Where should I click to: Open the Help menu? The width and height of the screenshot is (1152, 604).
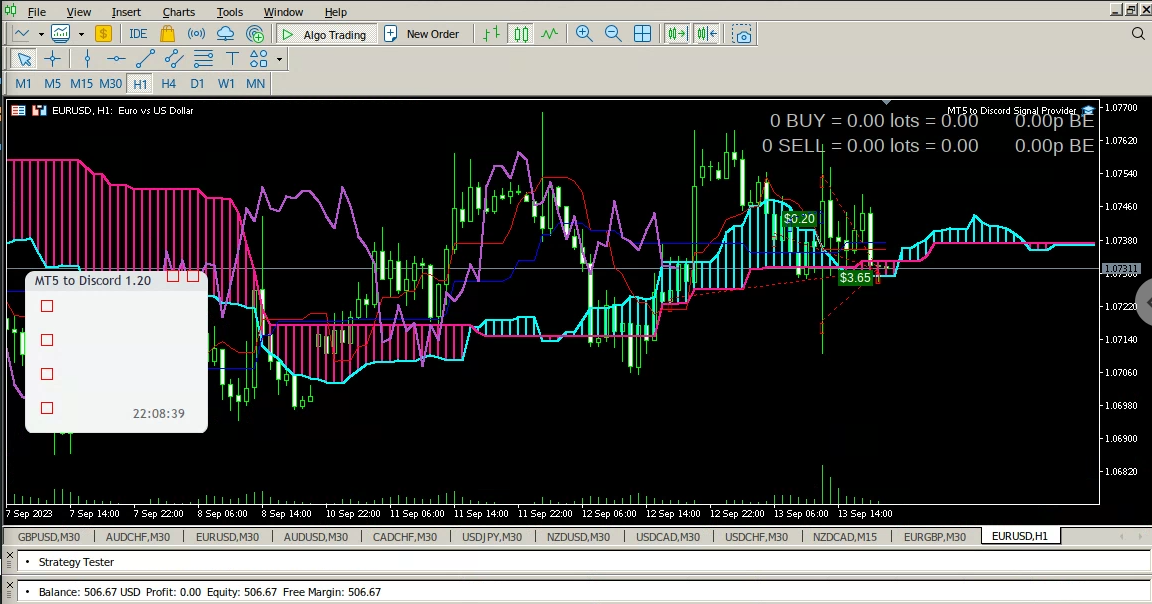(x=336, y=12)
